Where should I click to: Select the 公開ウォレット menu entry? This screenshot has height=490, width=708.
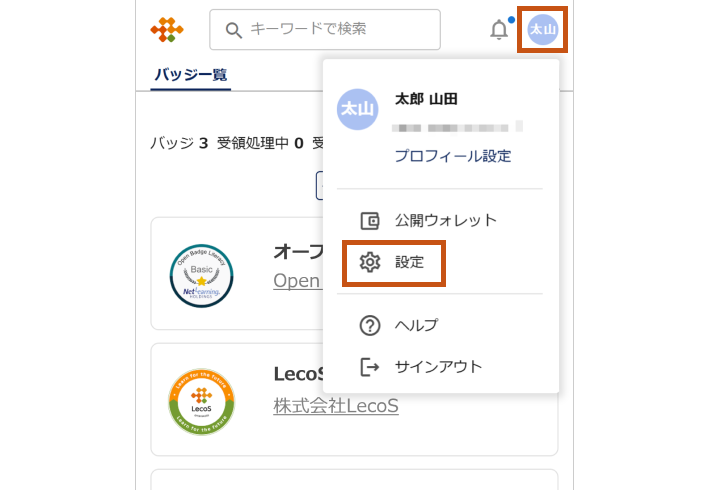[x=445, y=221]
